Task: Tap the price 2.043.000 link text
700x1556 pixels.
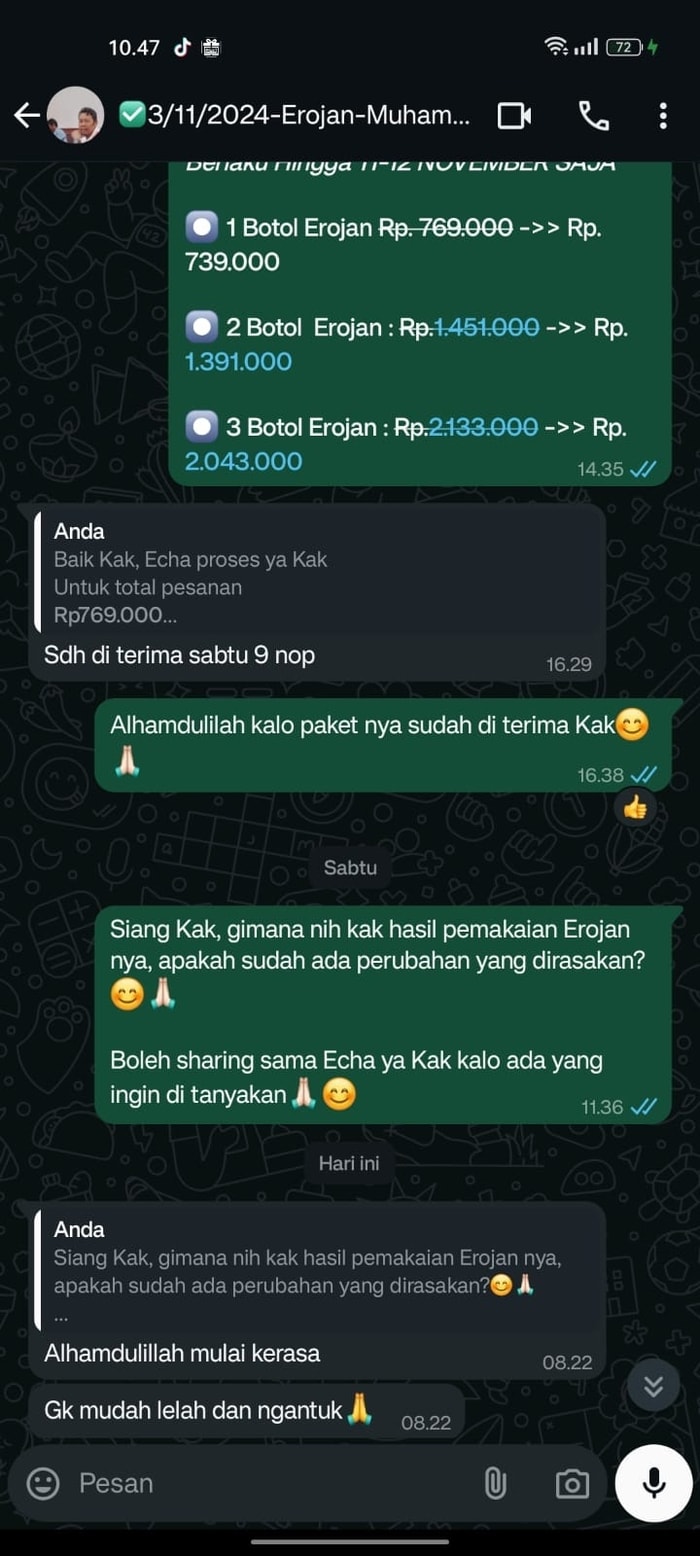Action: tap(243, 461)
